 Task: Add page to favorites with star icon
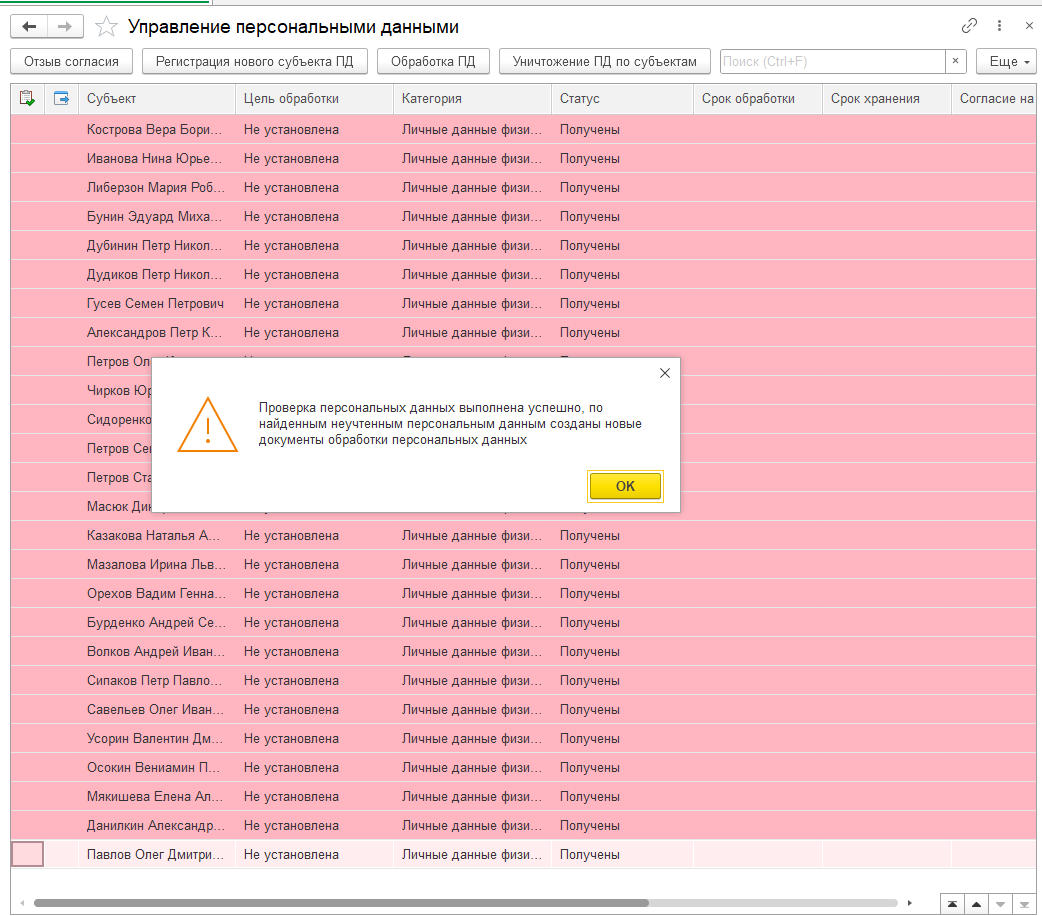[106, 27]
